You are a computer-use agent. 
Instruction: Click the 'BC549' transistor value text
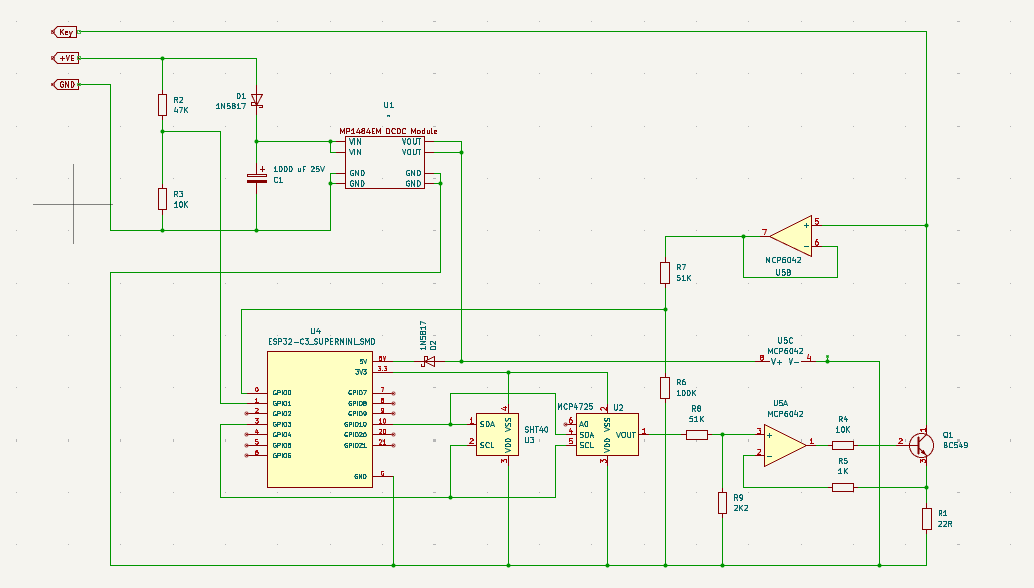(956, 445)
